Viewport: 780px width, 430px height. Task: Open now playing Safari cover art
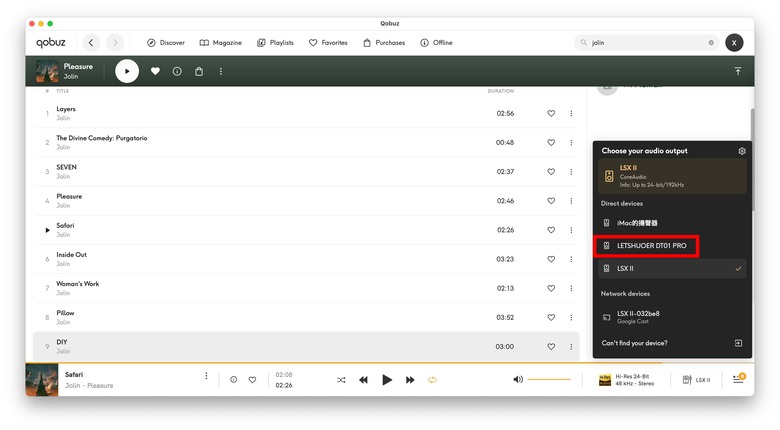tap(42, 380)
